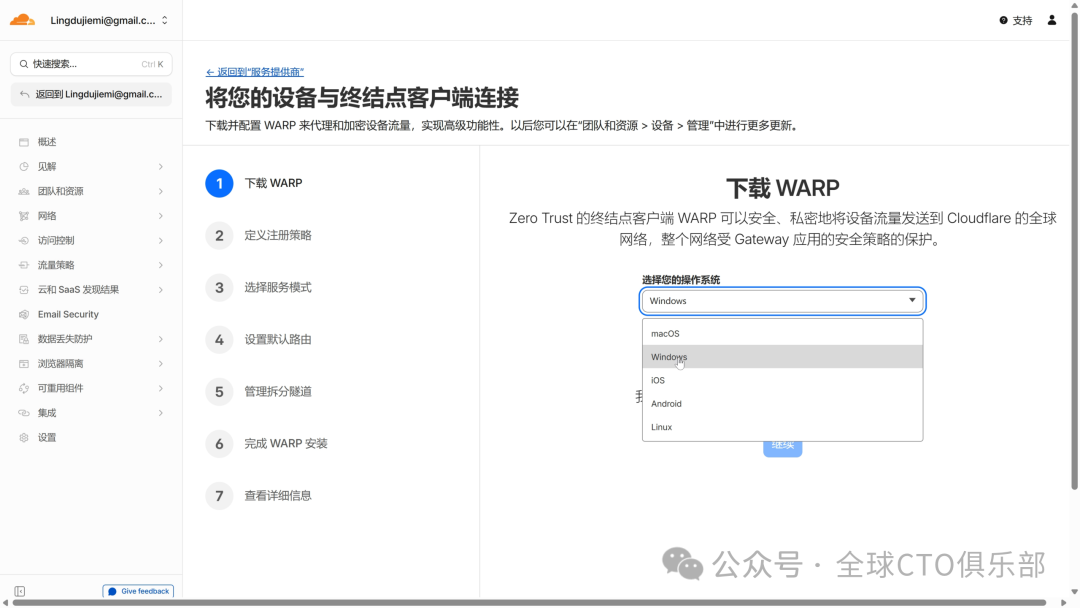Expand the 团队和资源 menu chevron
This screenshot has width=1080, height=608.
[x=160, y=191]
